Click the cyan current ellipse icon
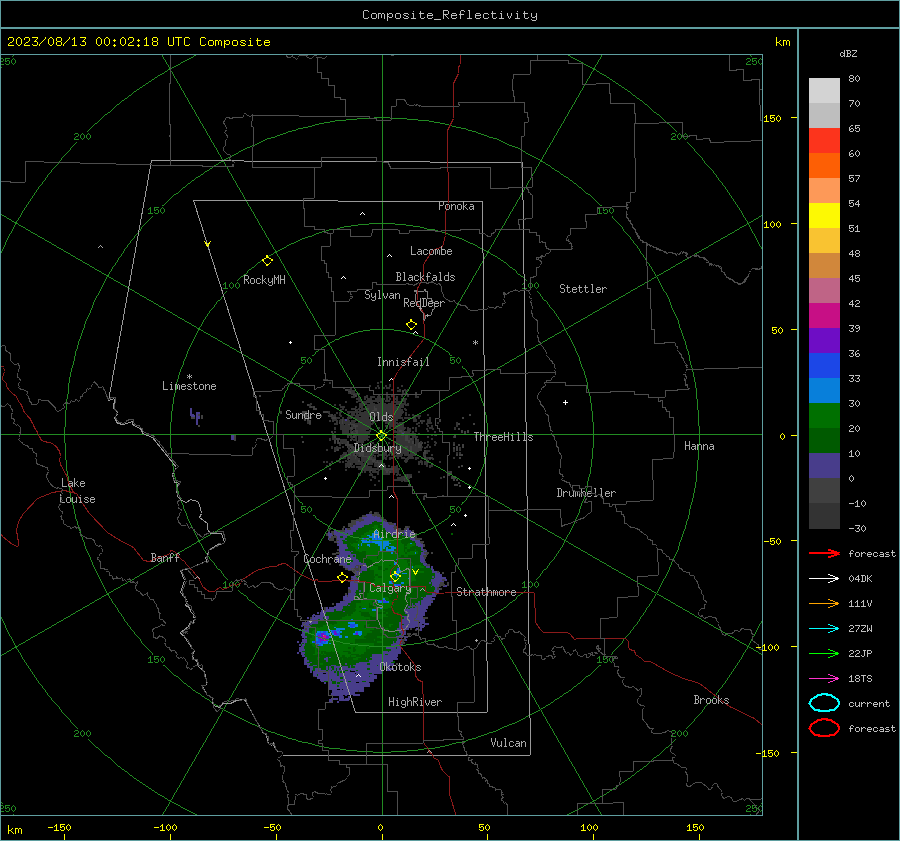 click(824, 703)
